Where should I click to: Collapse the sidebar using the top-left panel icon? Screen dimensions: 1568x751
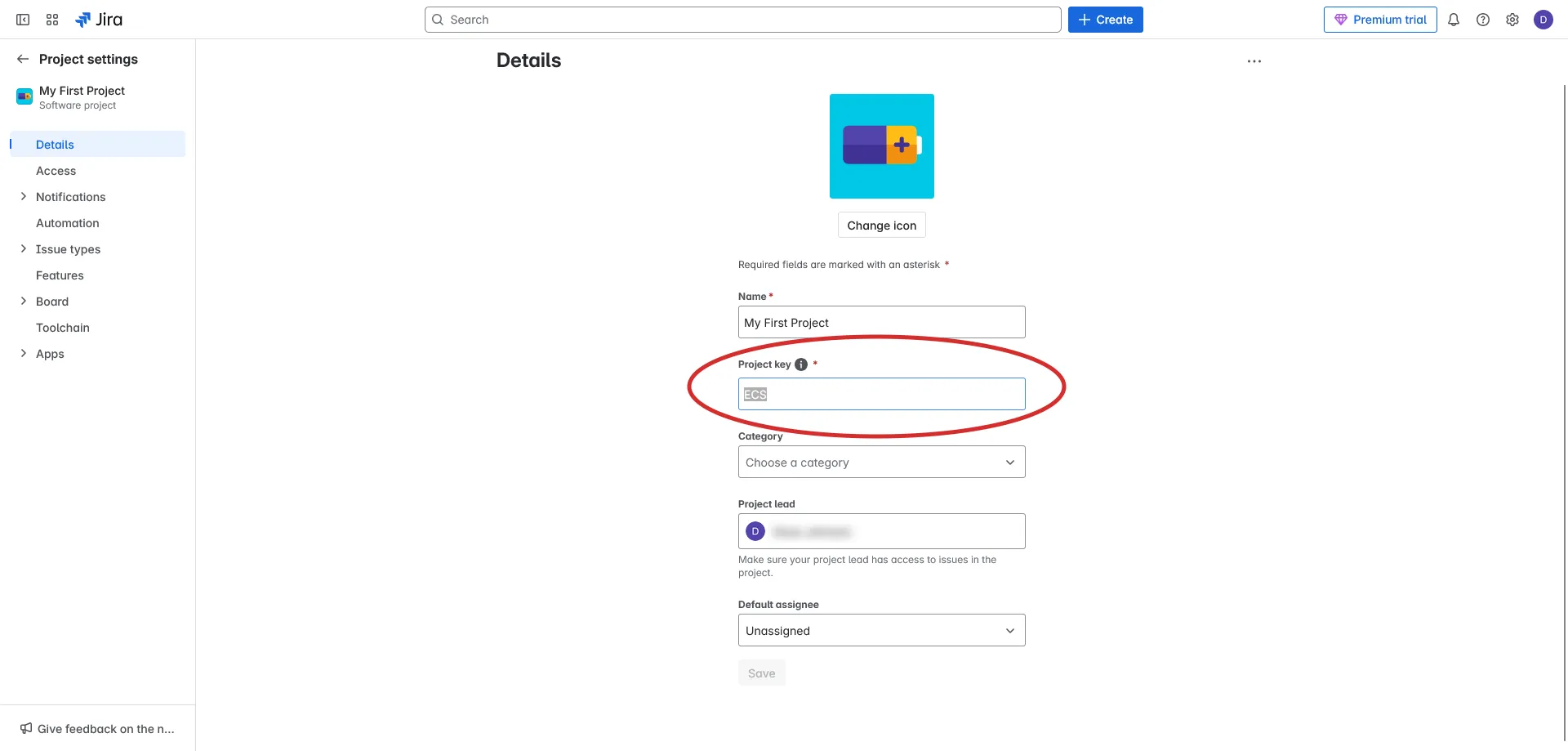(x=23, y=20)
